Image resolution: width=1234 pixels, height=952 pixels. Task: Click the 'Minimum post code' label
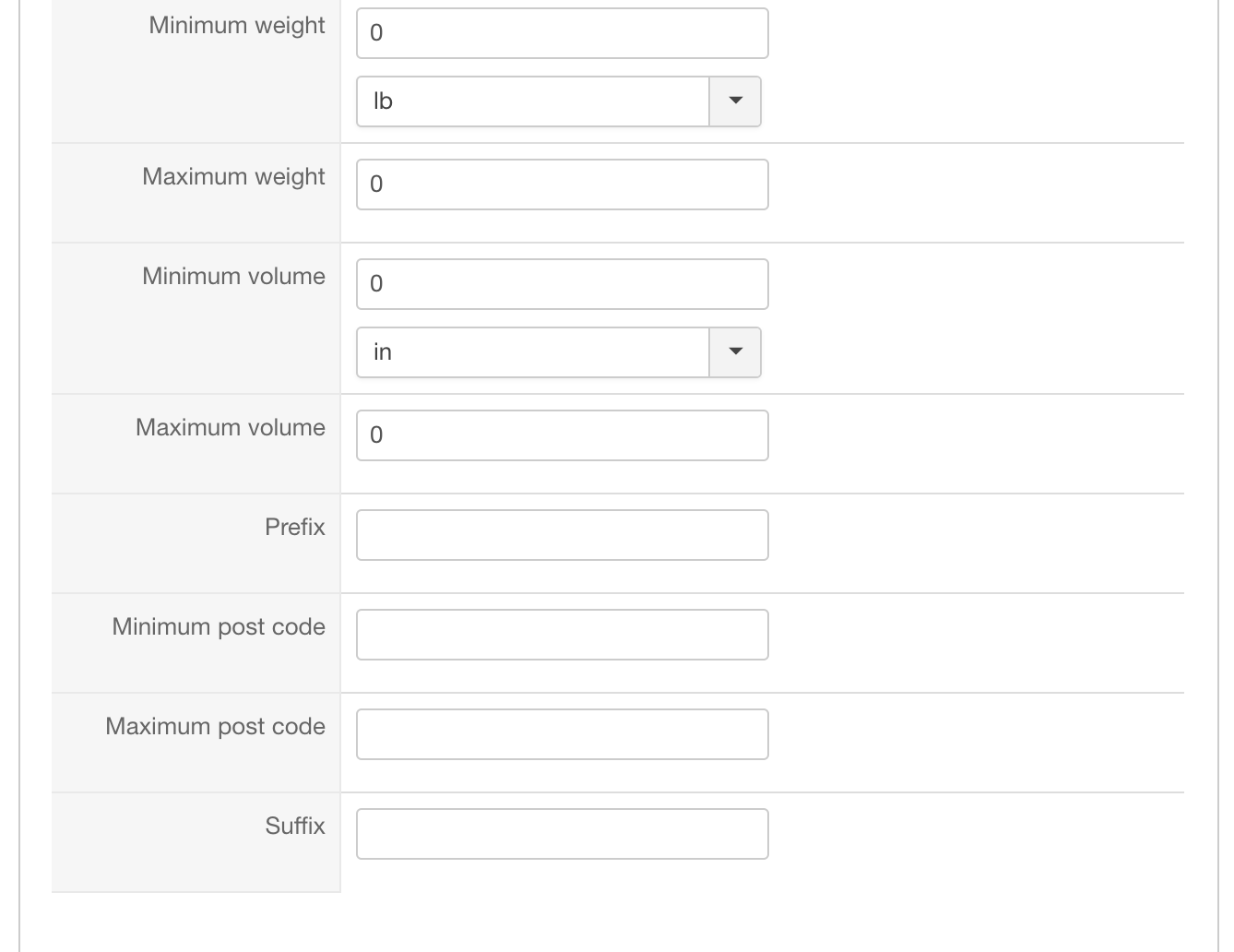219,627
